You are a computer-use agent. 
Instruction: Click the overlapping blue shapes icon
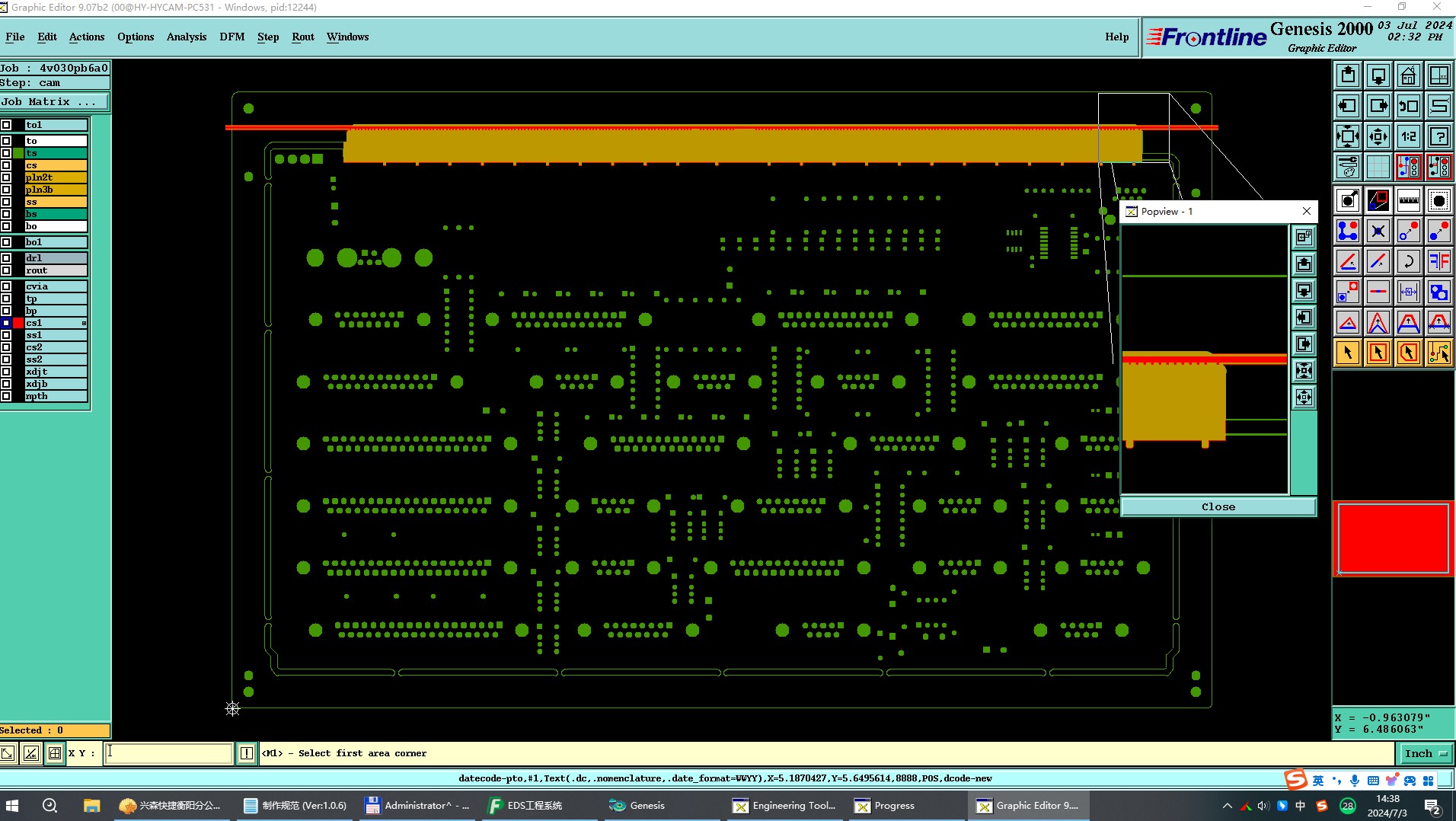(x=1439, y=292)
